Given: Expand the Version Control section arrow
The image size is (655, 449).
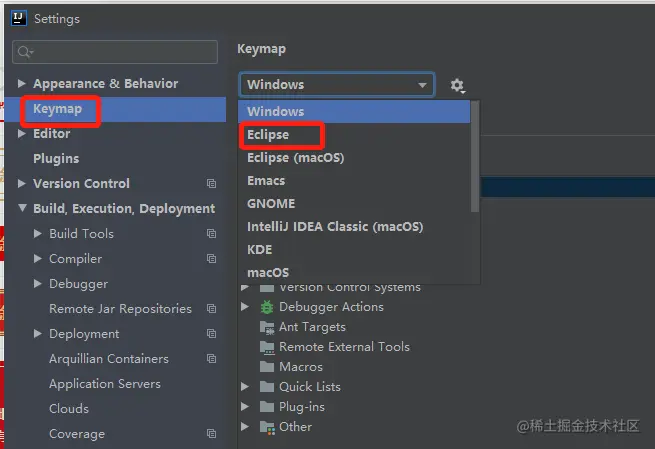Looking at the screenshot, I should 21,184.
